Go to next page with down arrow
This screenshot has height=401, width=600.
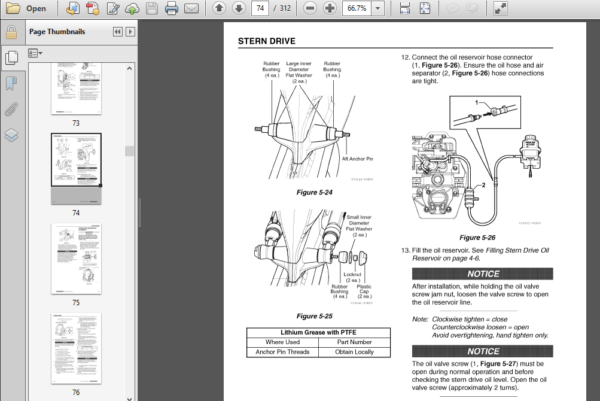pos(239,8)
